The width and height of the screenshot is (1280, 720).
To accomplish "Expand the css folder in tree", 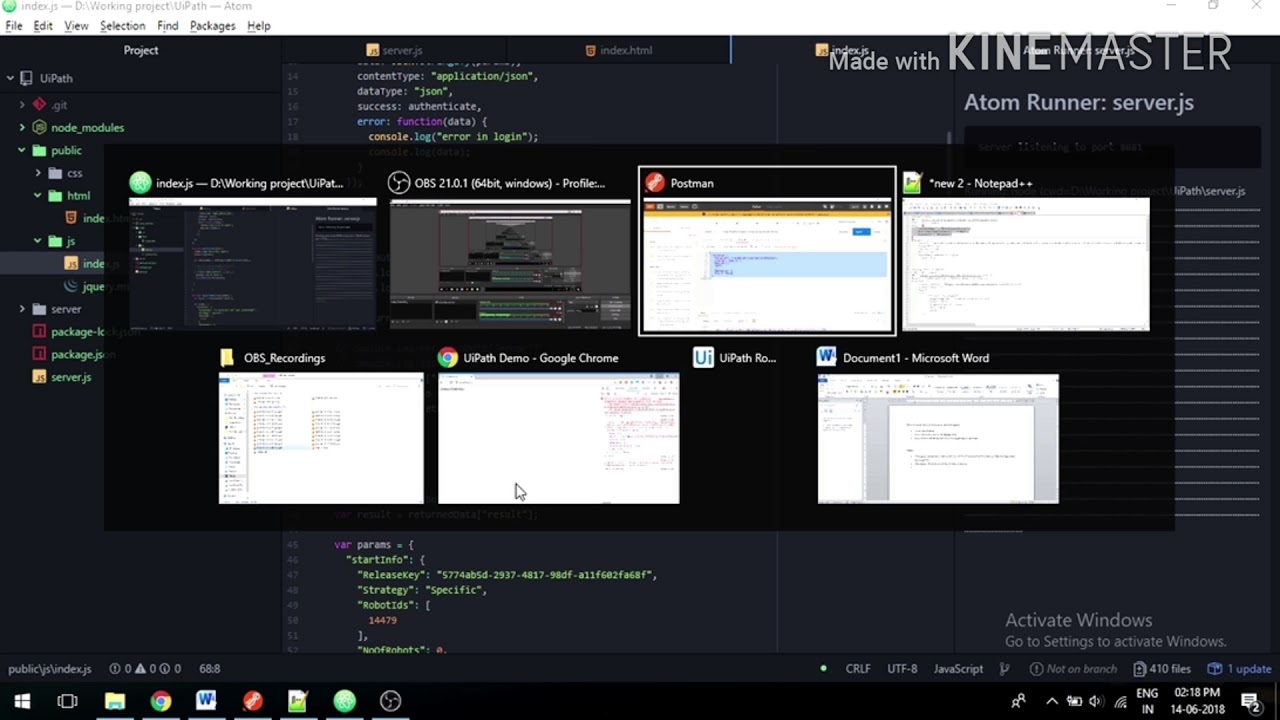I will pos(38,173).
